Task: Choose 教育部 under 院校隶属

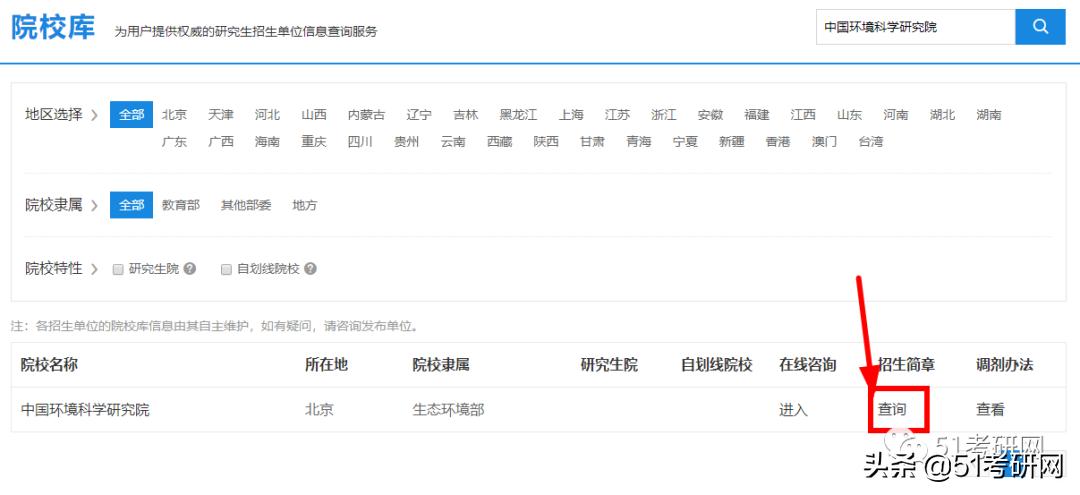Action: click(181, 204)
